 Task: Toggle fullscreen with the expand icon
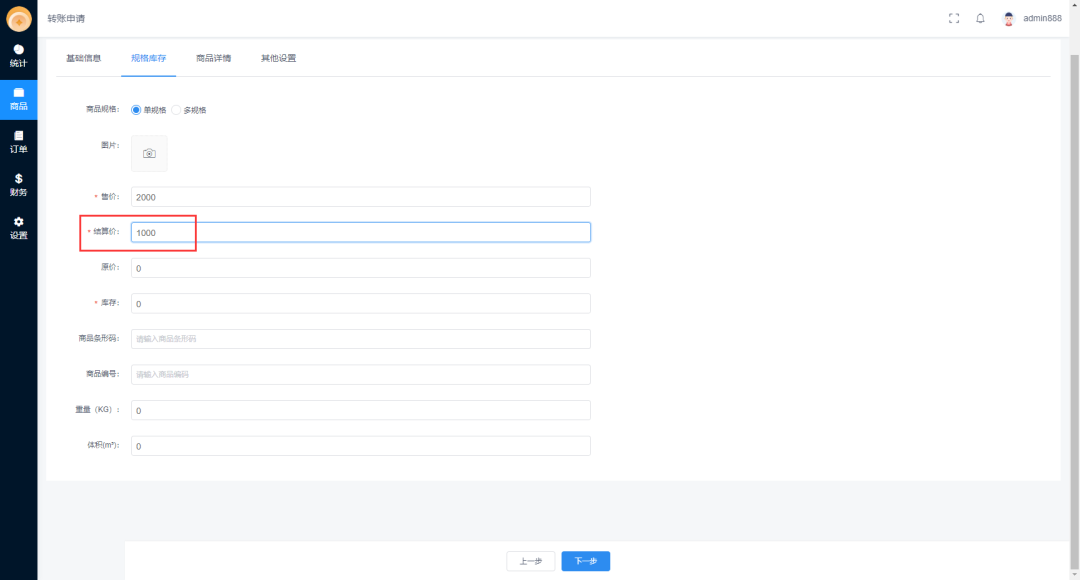(x=954, y=17)
